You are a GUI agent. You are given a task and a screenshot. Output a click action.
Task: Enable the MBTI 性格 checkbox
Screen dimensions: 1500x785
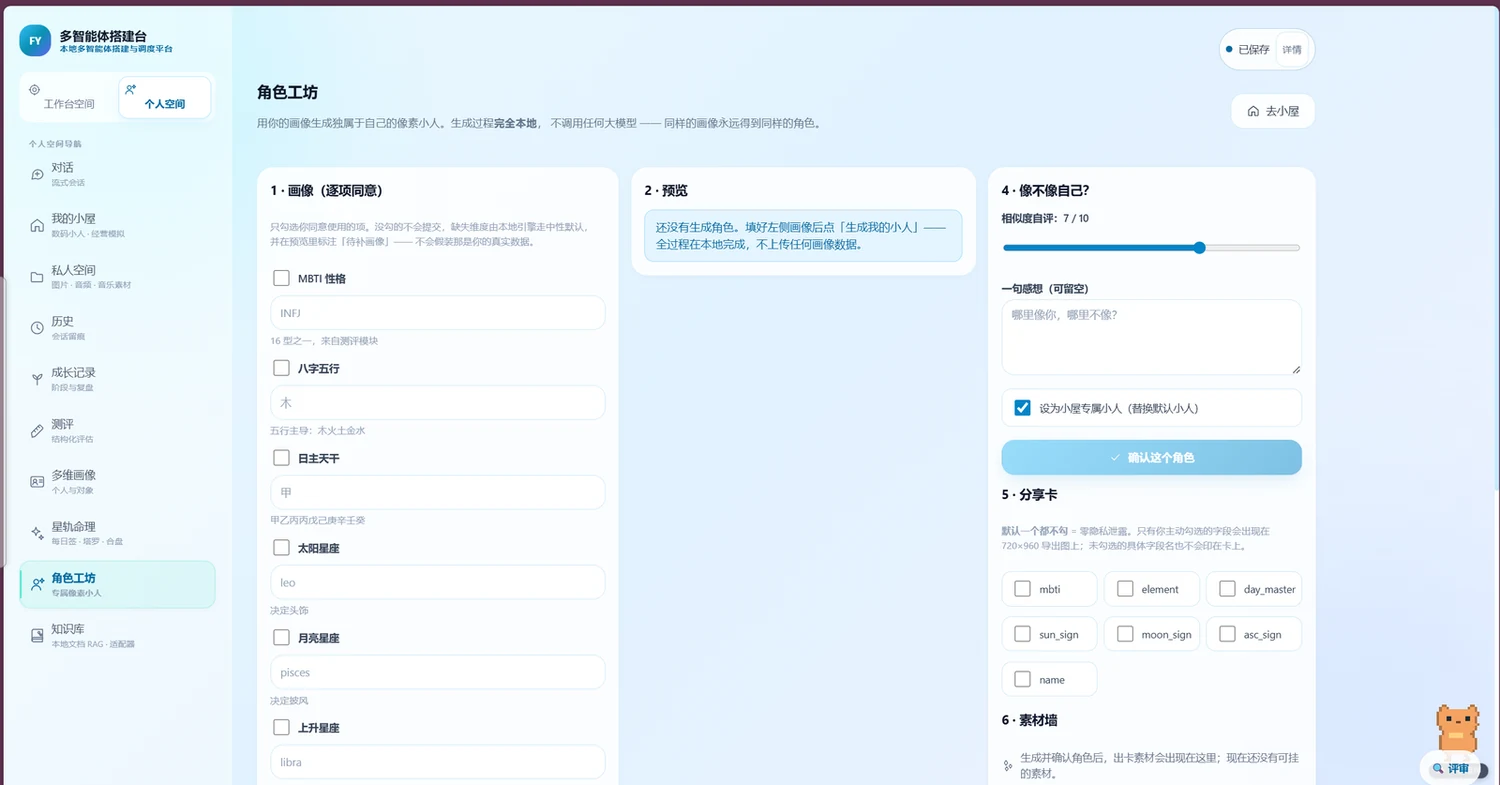click(281, 278)
